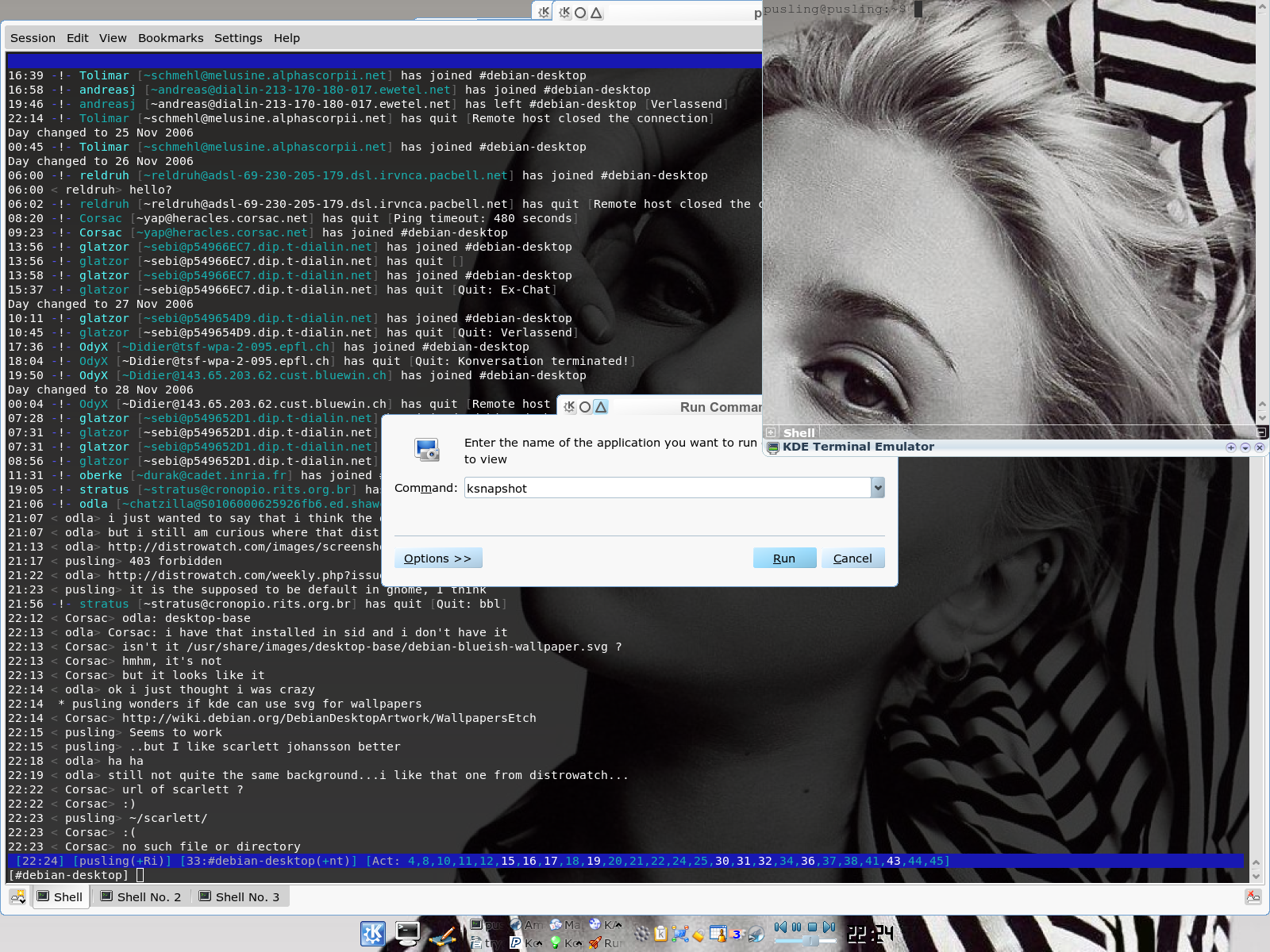
Task: Click the tray icon showing number 3
Action: click(x=736, y=935)
